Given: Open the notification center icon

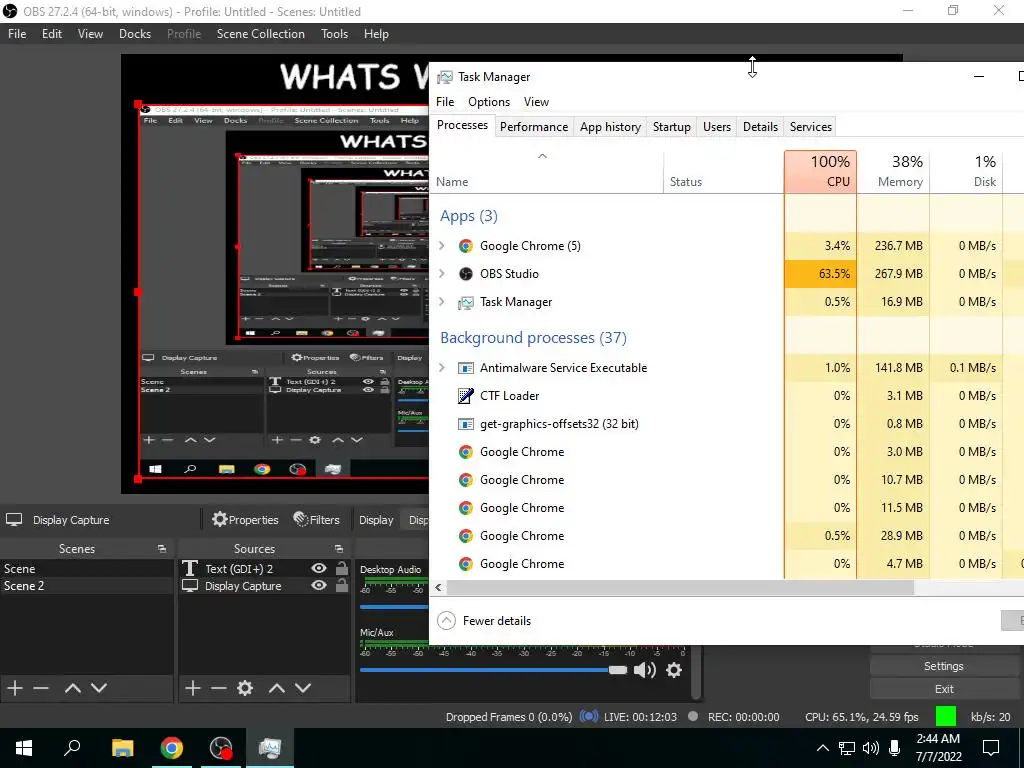Looking at the screenshot, I should point(991,748).
